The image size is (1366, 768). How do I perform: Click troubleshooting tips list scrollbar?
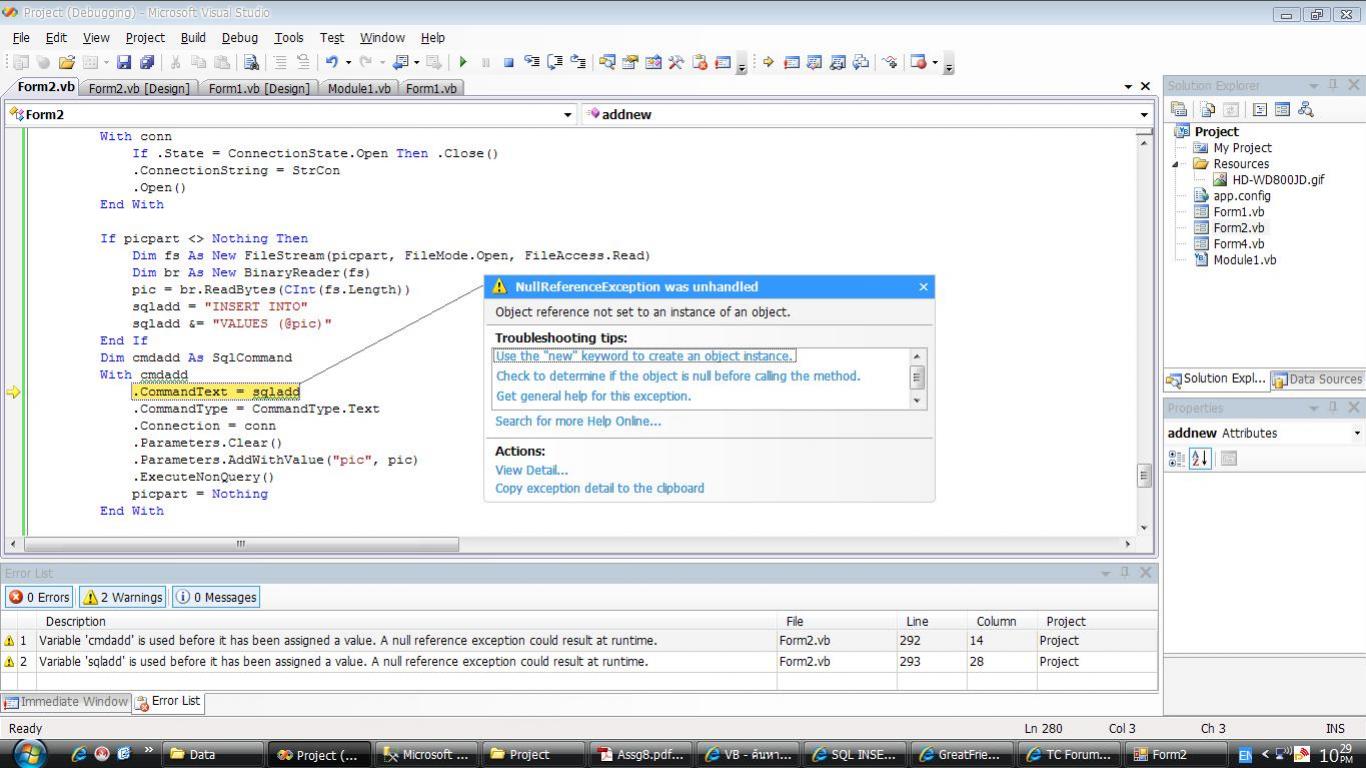917,377
